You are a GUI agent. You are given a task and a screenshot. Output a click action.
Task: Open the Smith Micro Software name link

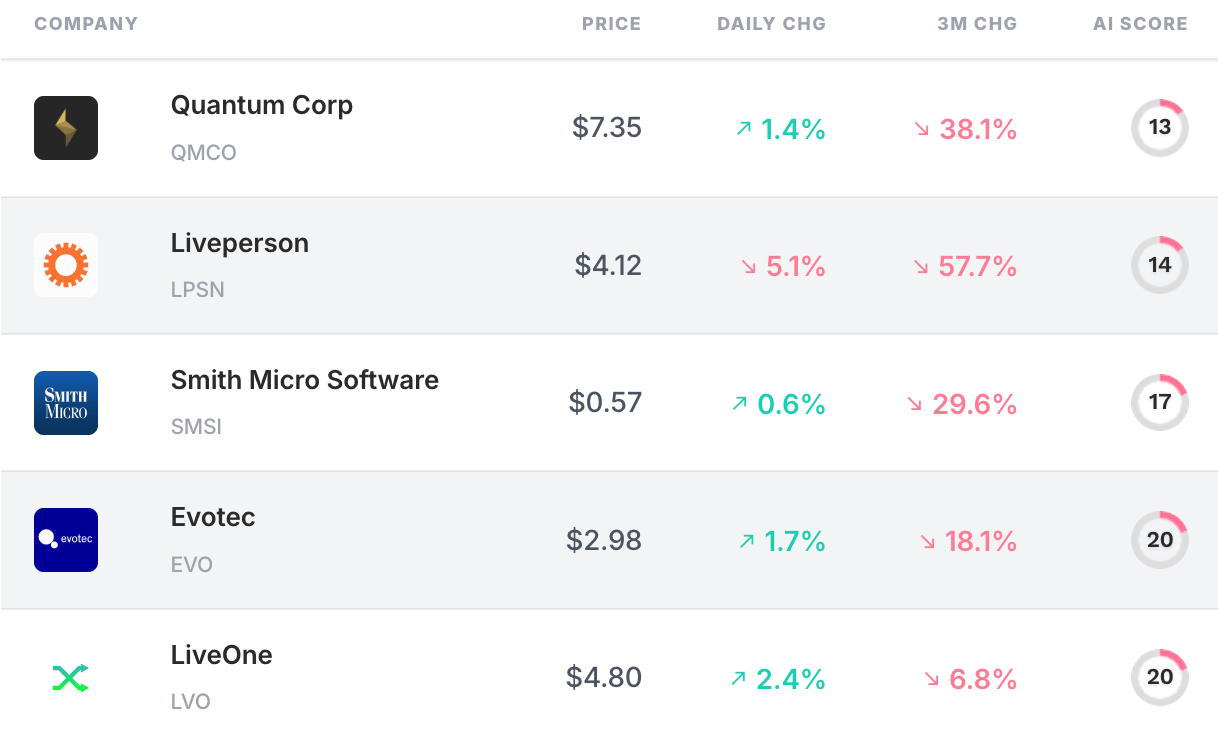click(x=305, y=381)
